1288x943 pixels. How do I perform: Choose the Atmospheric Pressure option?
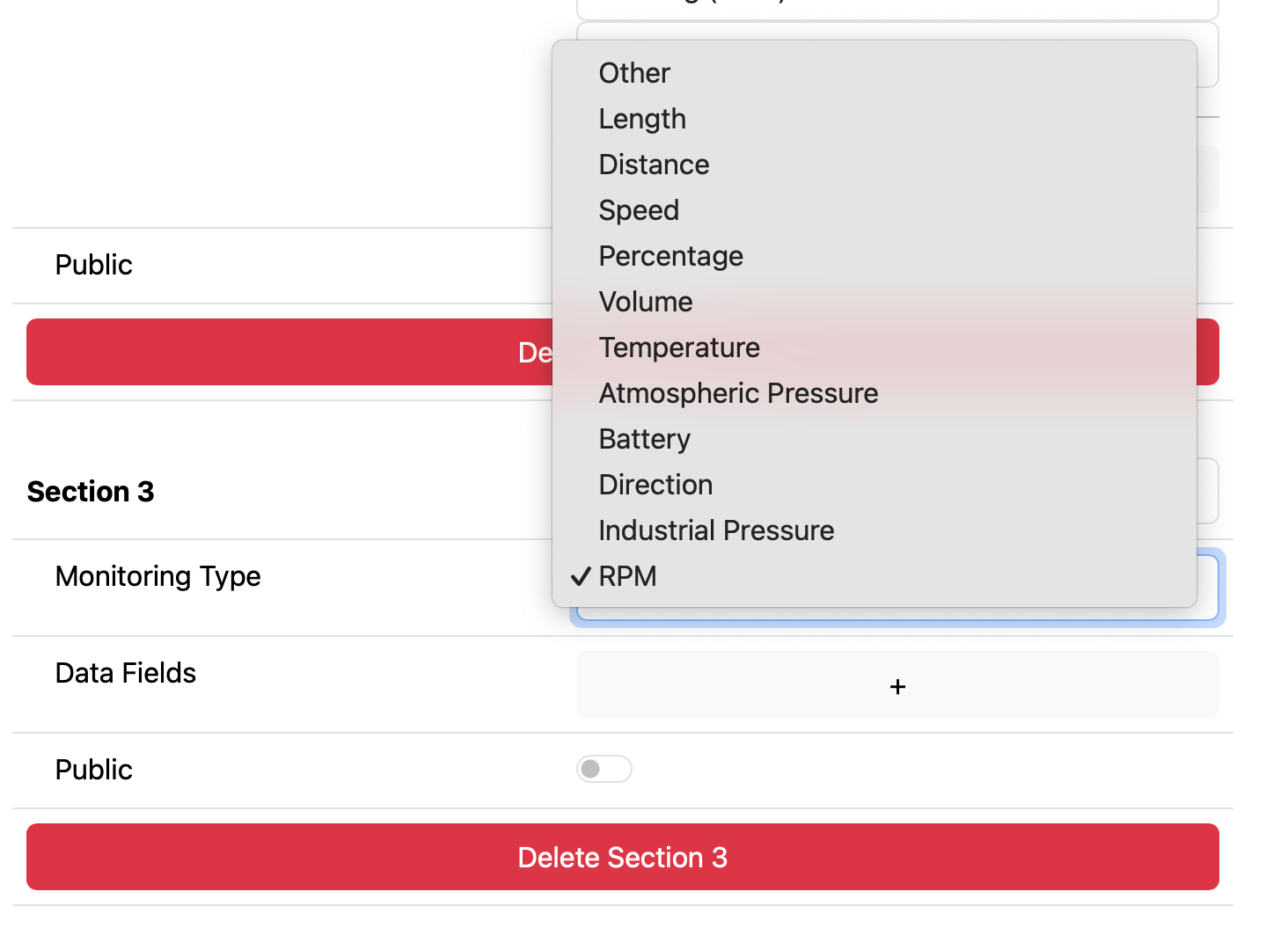click(x=738, y=393)
